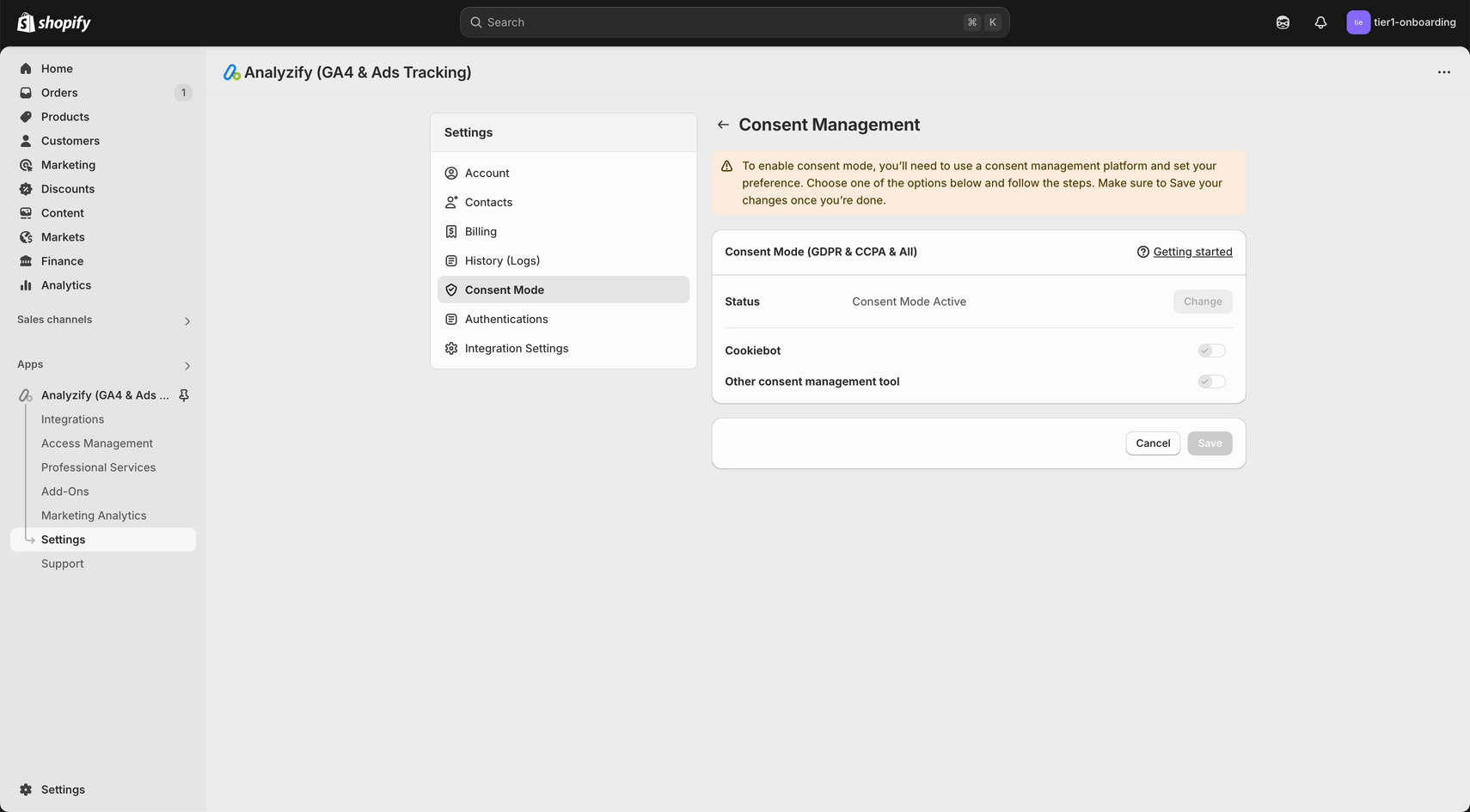This screenshot has width=1470, height=812.
Task: Click the Analytics bar chart icon
Action: click(x=26, y=285)
